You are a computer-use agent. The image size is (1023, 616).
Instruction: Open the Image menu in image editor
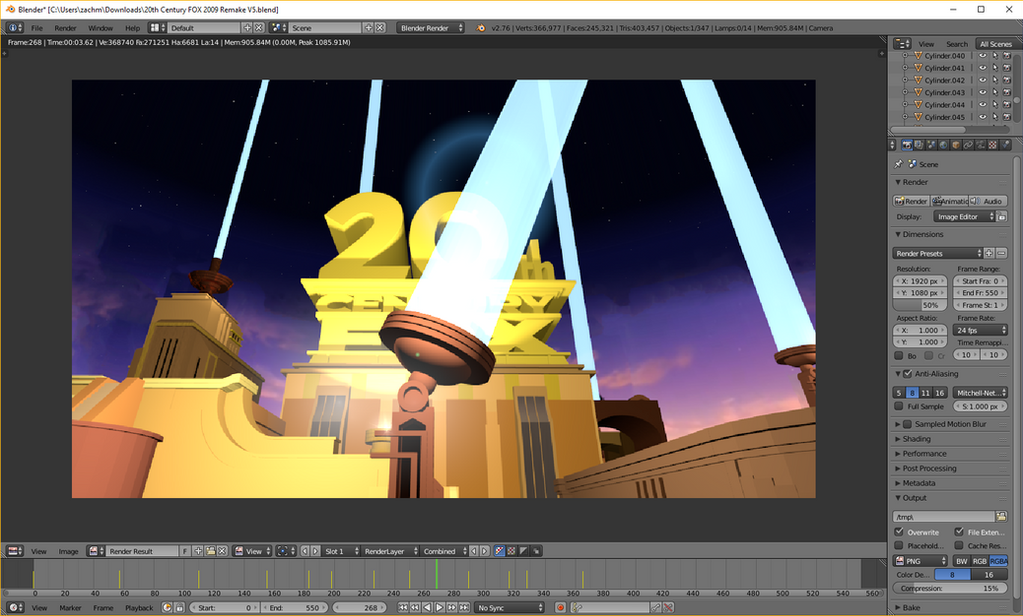point(69,551)
